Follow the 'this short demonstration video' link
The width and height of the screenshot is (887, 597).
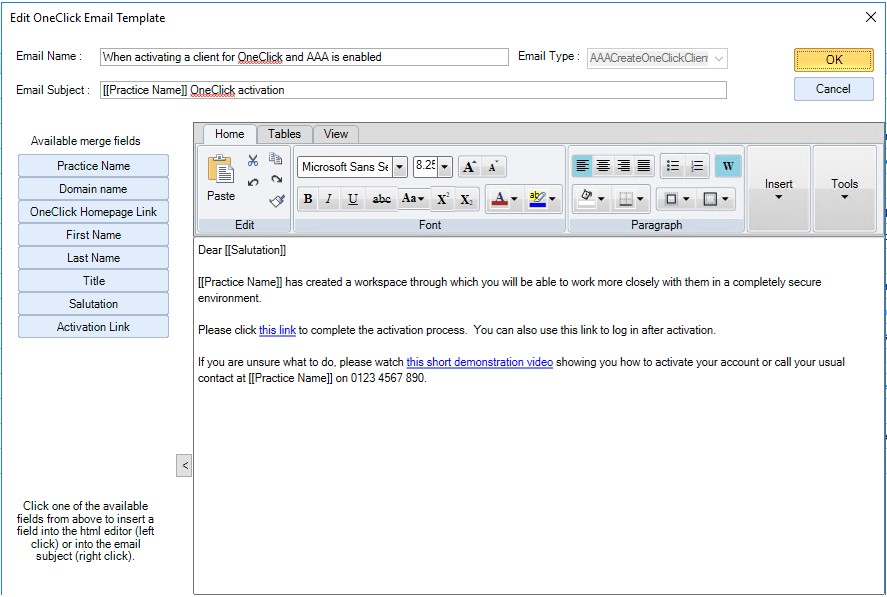pos(480,362)
